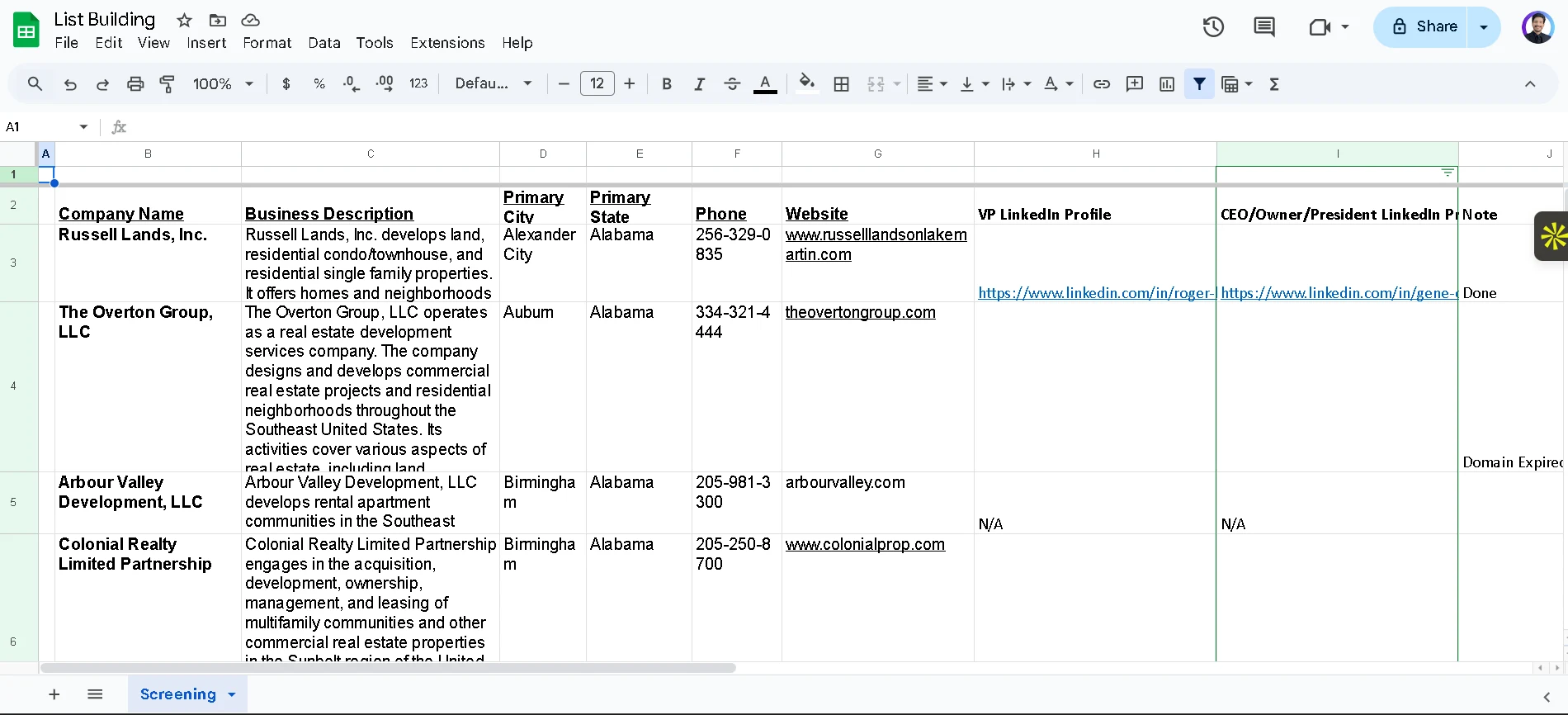
Task: Decrease font size with minus button
Action: pos(564,83)
